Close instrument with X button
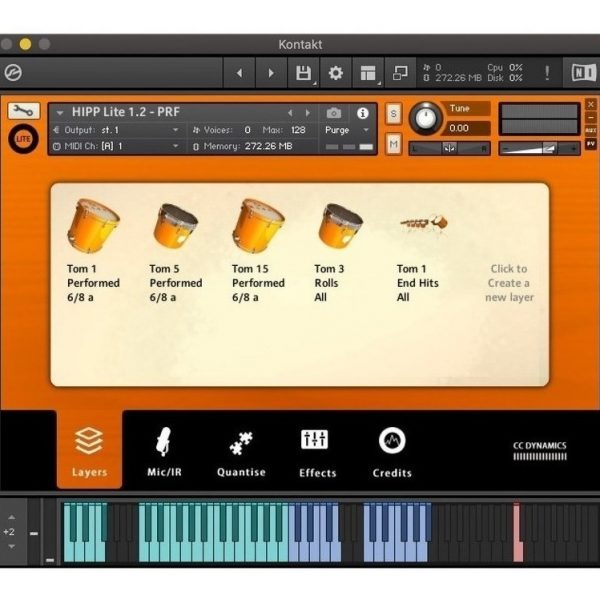 tap(591, 104)
